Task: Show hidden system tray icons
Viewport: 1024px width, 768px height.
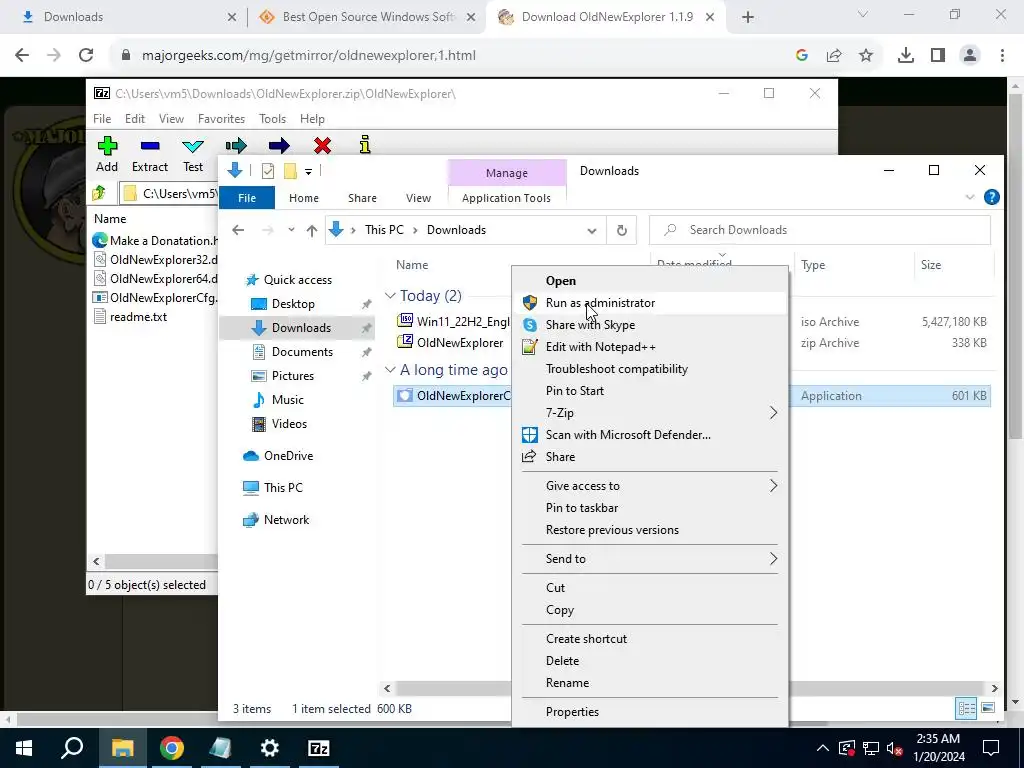Action: [823, 748]
